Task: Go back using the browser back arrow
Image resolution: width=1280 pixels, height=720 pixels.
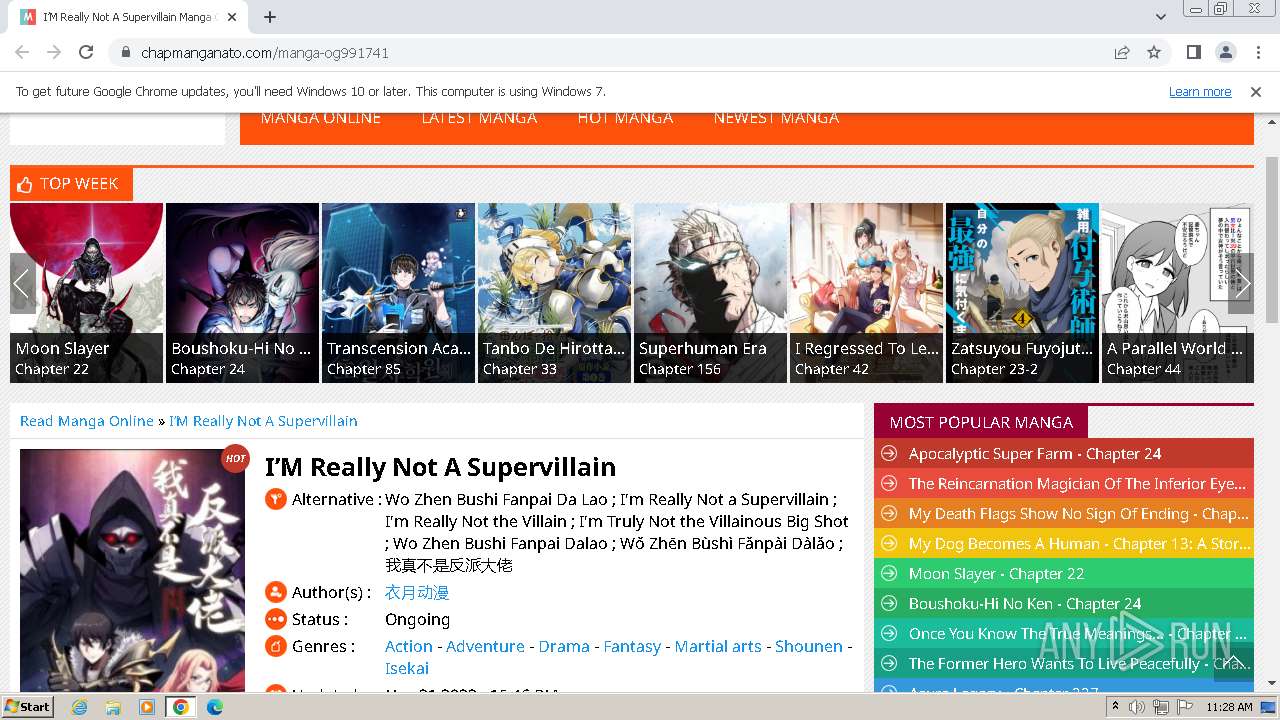Action: tap(22, 52)
